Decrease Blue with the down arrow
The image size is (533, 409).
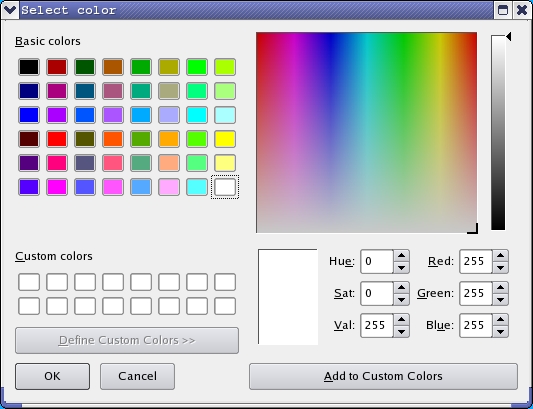click(x=500, y=331)
